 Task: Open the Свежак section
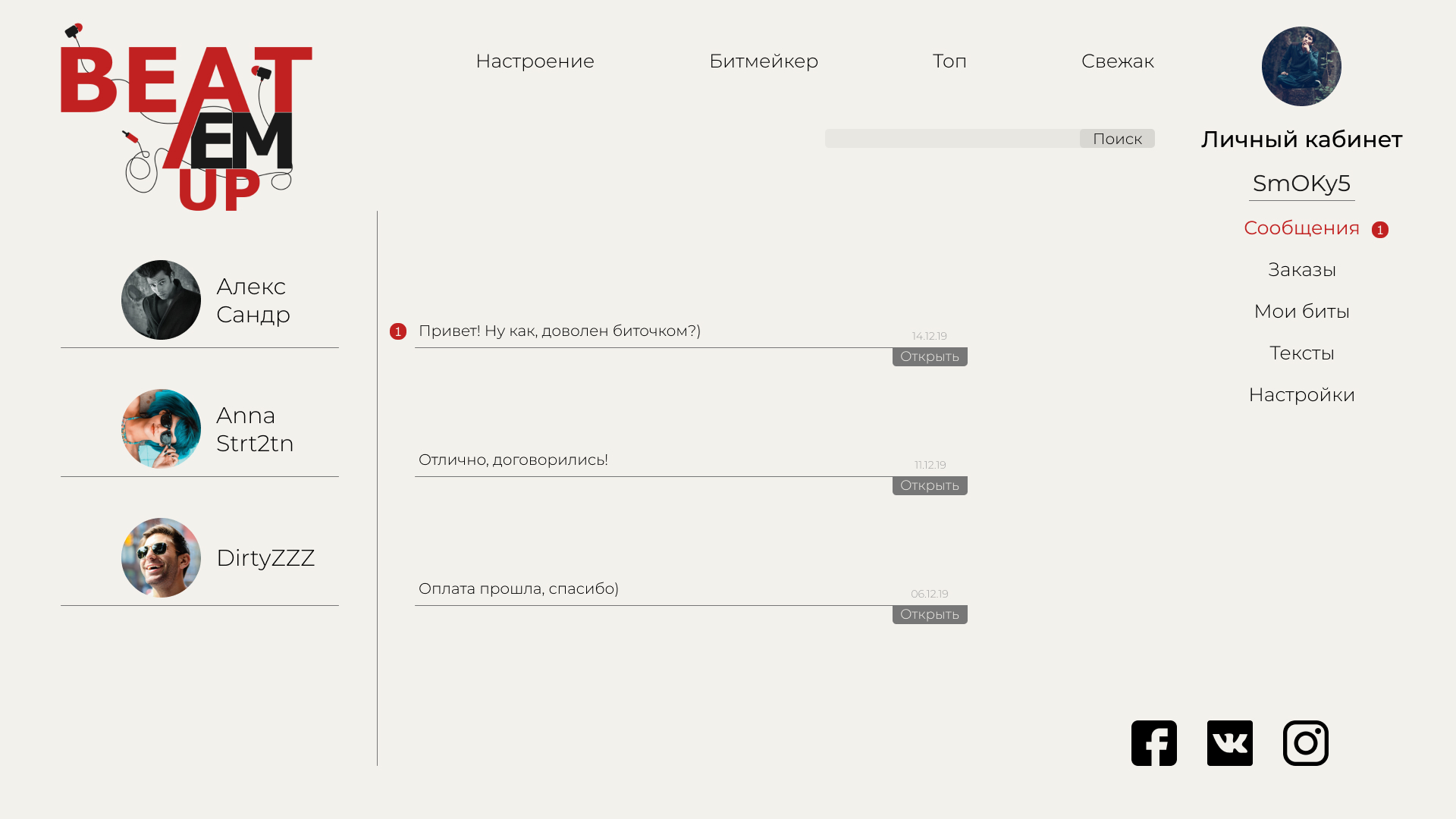coord(1117,61)
